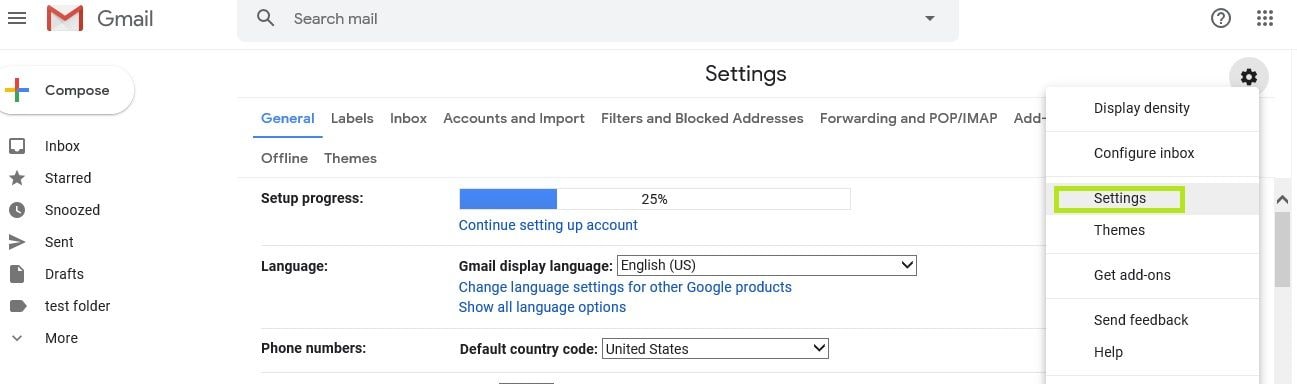Open the Google apps grid icon
1297x384 pixels.
1265,18
